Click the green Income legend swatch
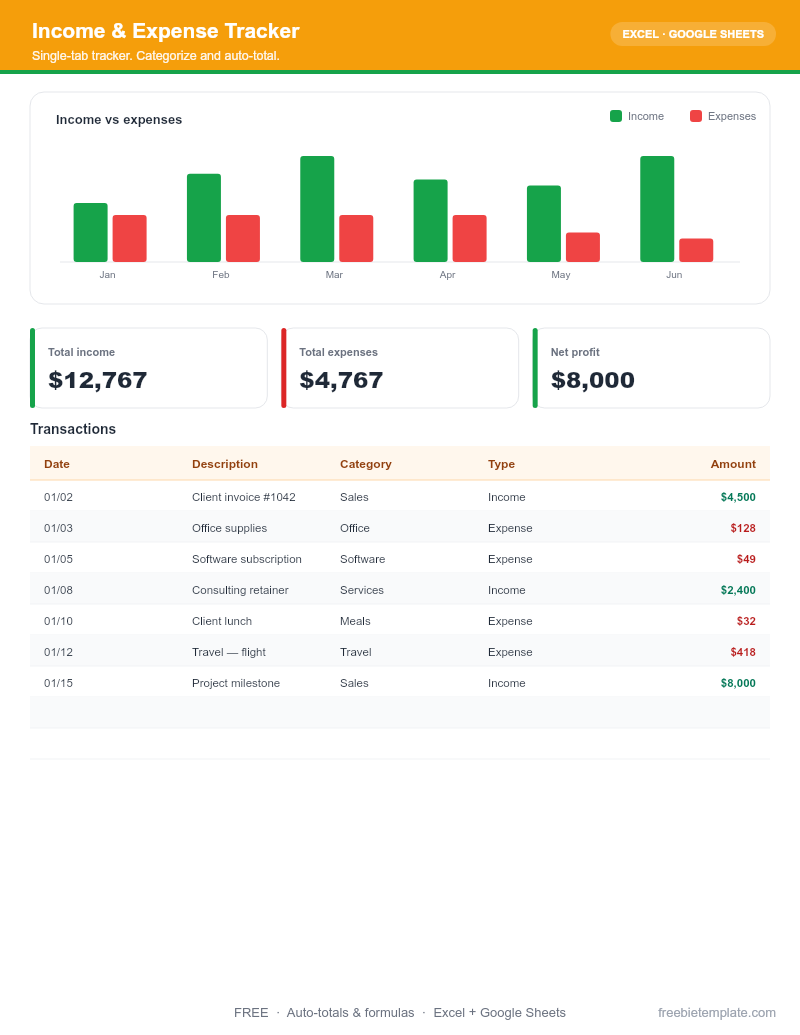The width and height of the screenshot is (800, 1035). click(x=616, y=116)
